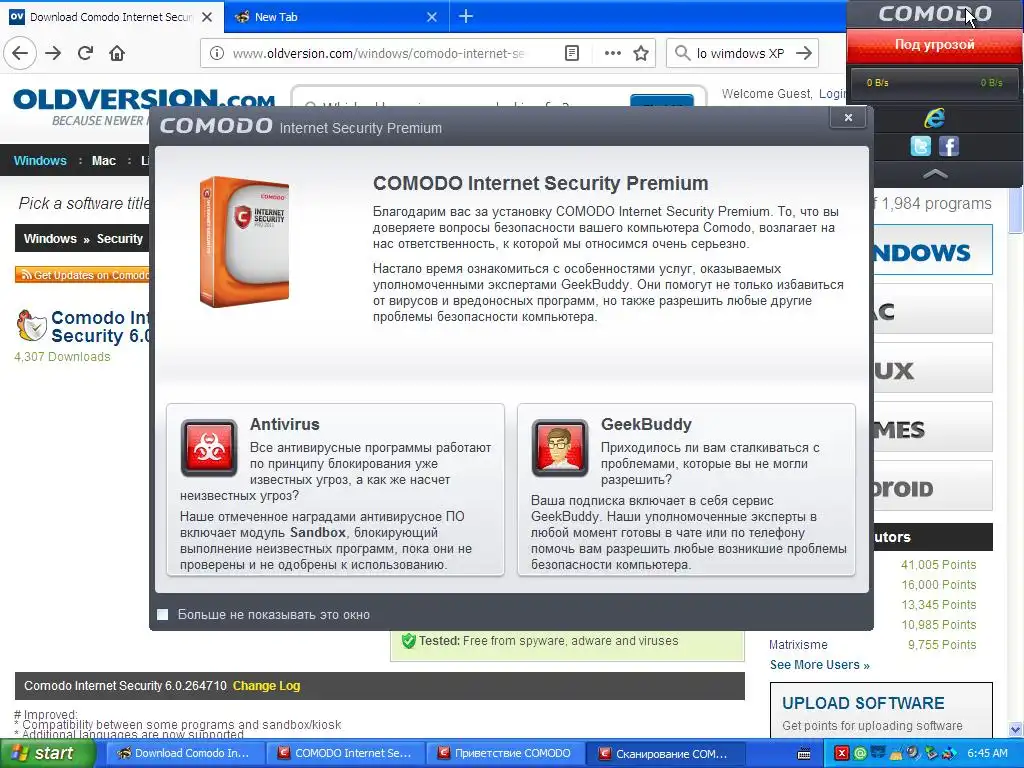The image size is (1024, 768).
Task: Open the browser home page
Action: (117, 53)
